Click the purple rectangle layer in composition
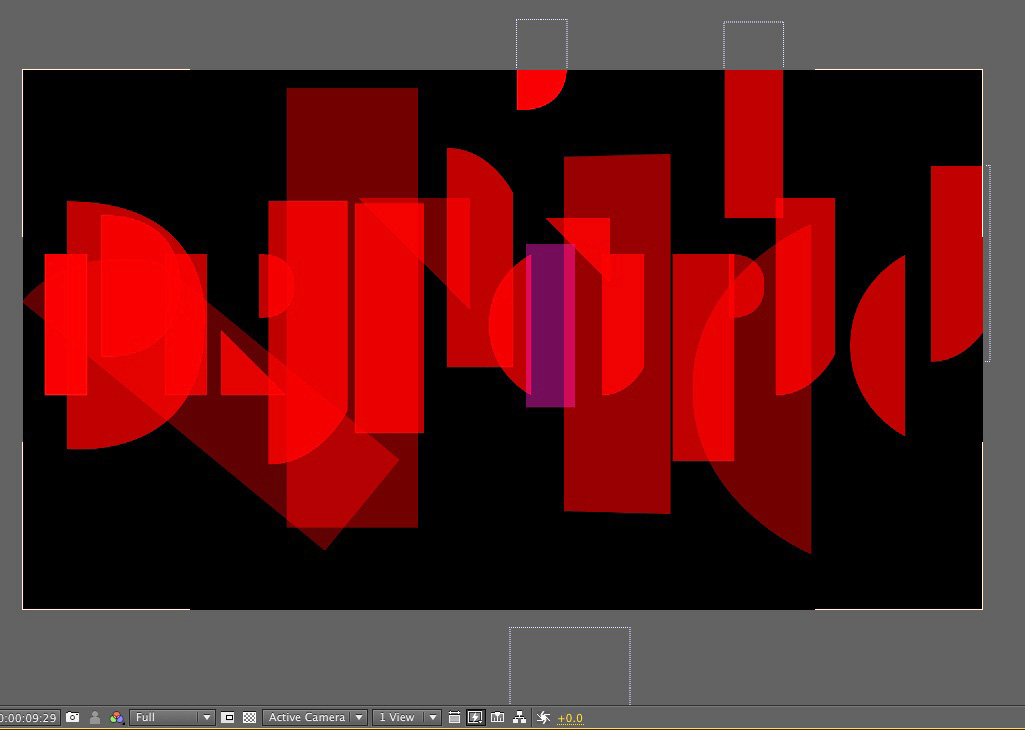 point(550,325)
